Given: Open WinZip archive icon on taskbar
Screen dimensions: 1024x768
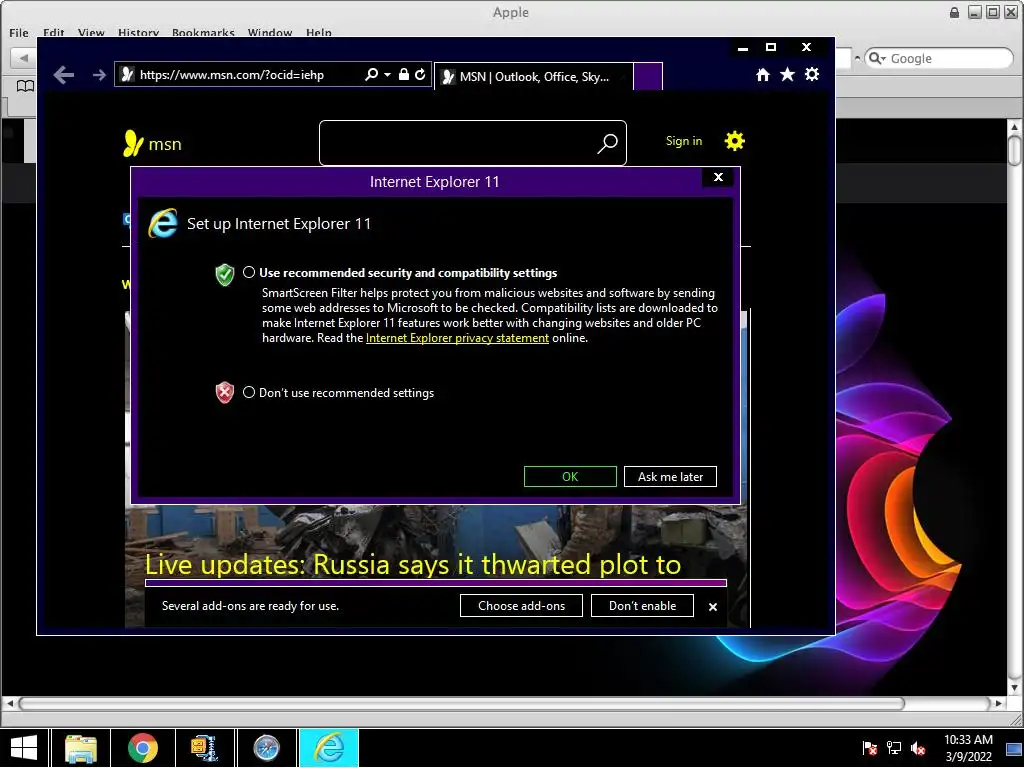Looking at the screenshot, I should (x=204, y=748).
